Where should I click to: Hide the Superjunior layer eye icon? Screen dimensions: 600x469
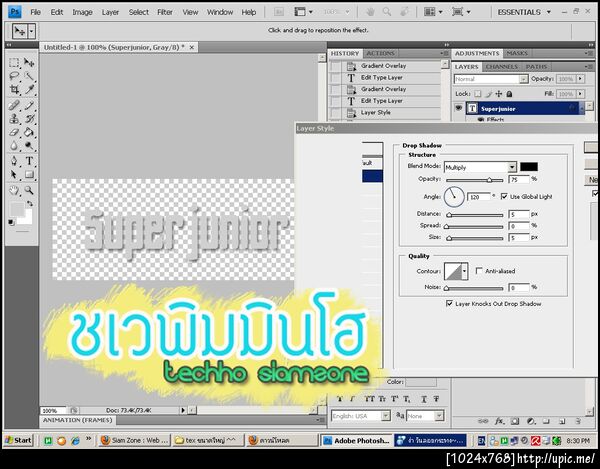tap(458, 108)
